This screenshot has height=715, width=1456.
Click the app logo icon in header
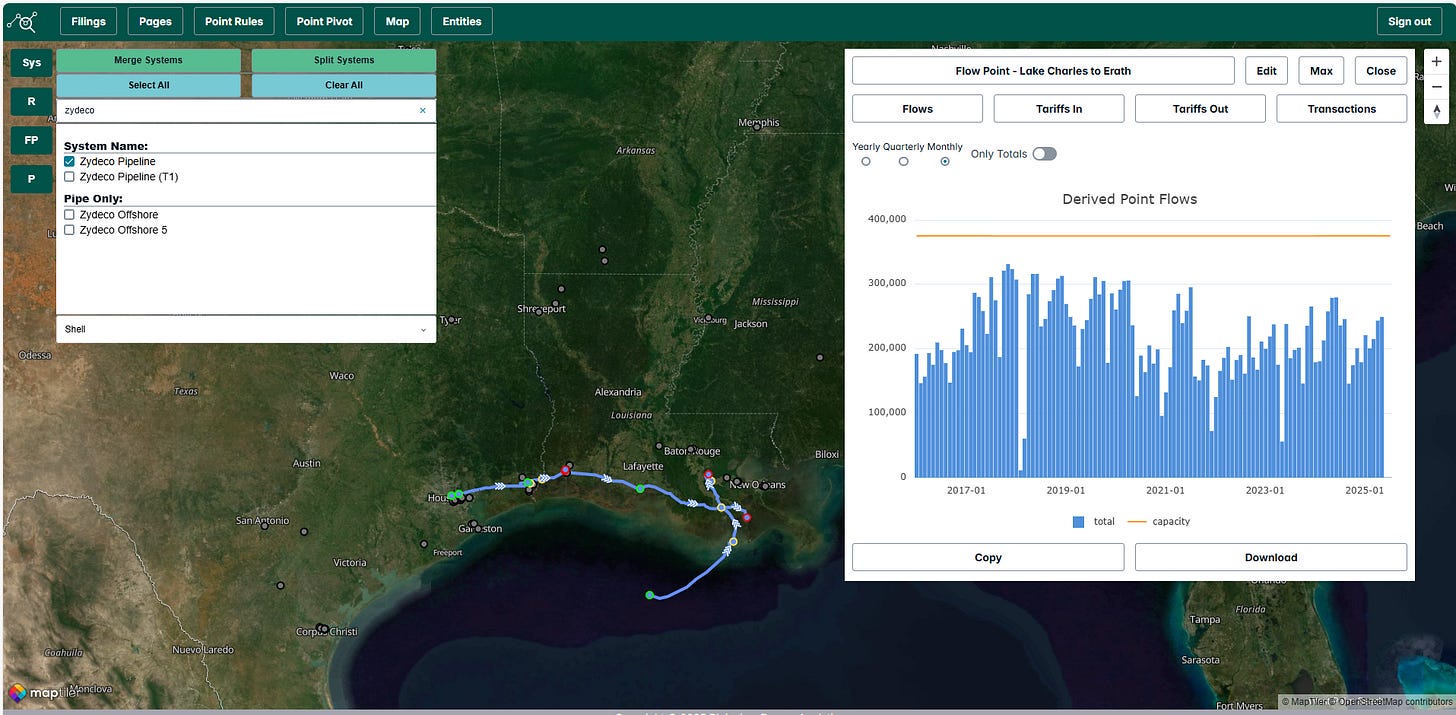click(x=21, y=20)
